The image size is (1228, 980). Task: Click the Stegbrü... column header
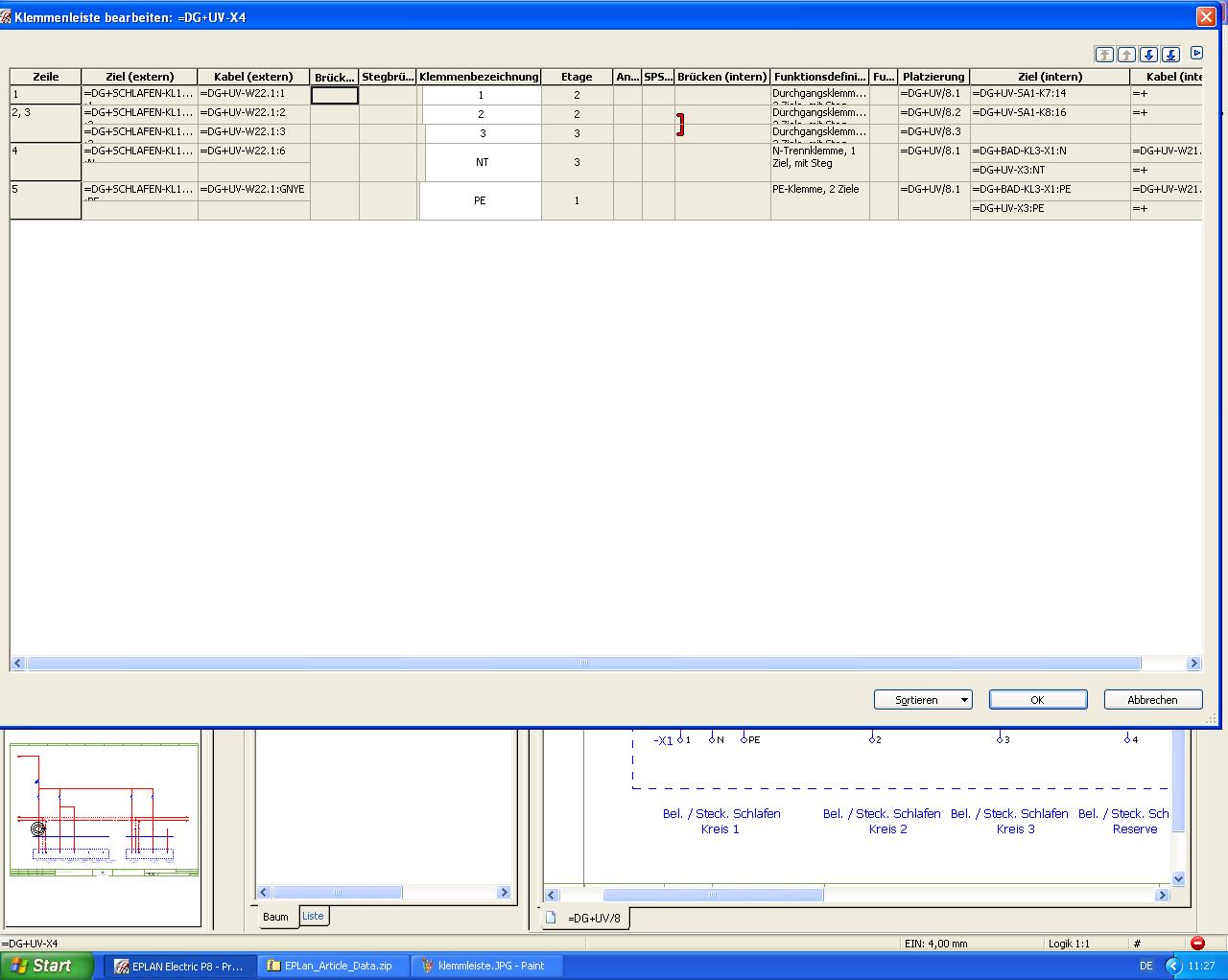click(x=388, y=77)
